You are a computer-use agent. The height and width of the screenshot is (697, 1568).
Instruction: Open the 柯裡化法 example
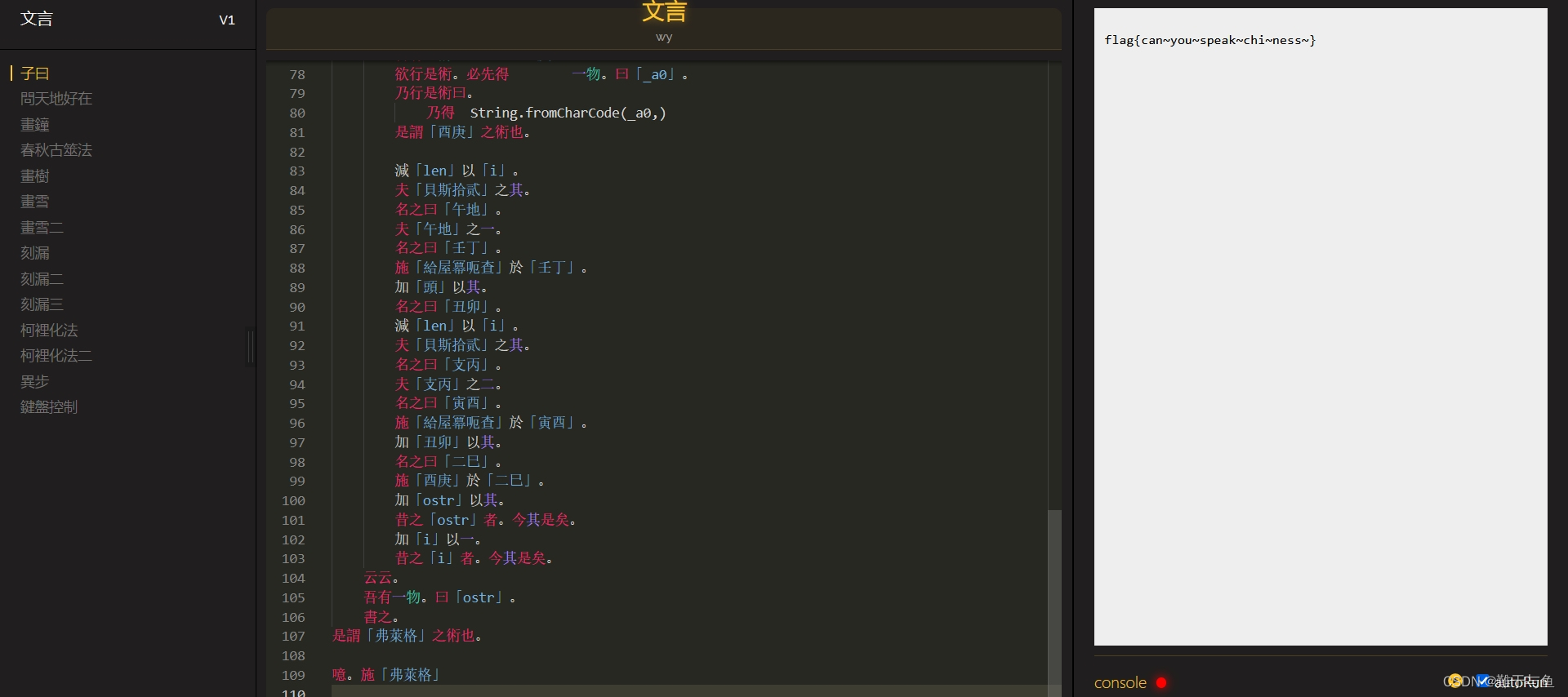(49, 331)
